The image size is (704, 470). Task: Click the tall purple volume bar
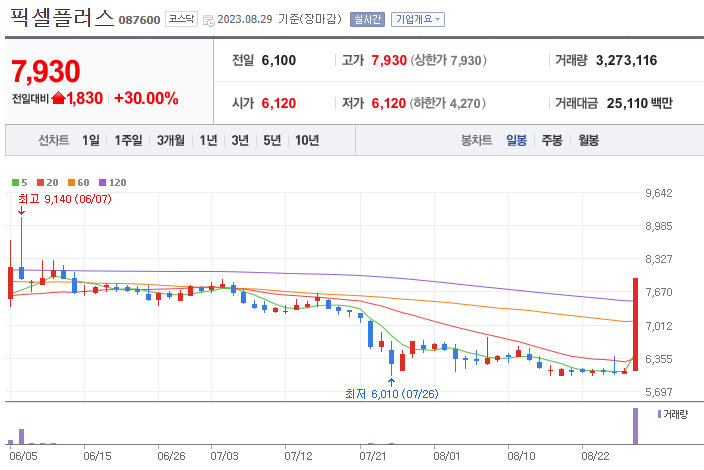pyautogui.click(x=635, y=426)
